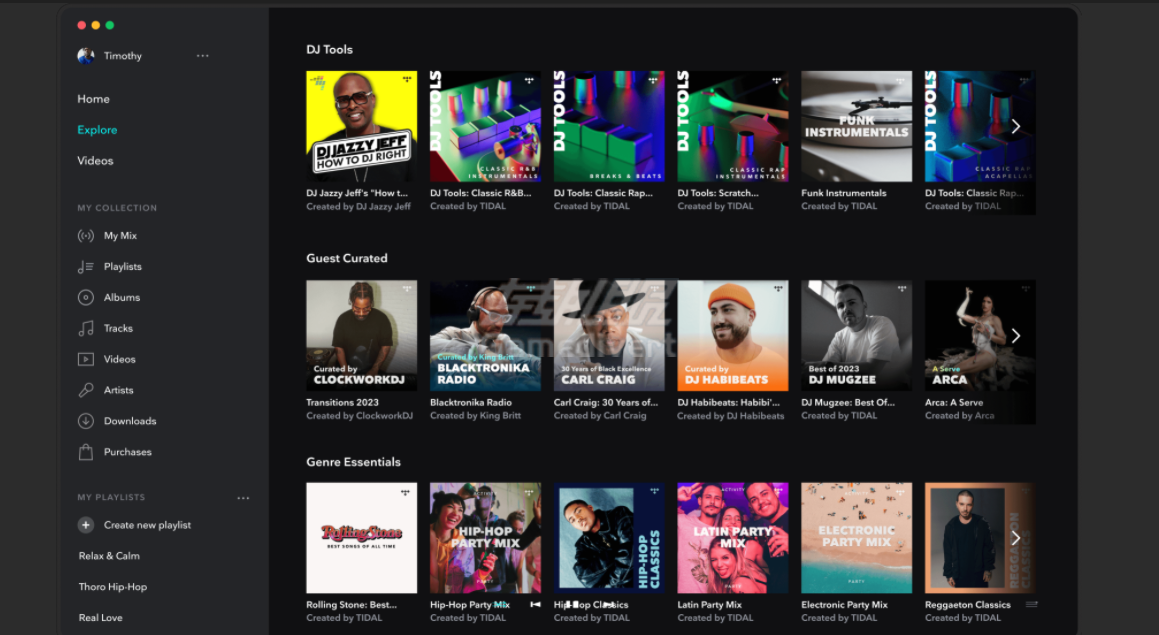This screenshot has height=635, width=1159.
Task: Go to the Home page
Action: [x=94, y=99]
